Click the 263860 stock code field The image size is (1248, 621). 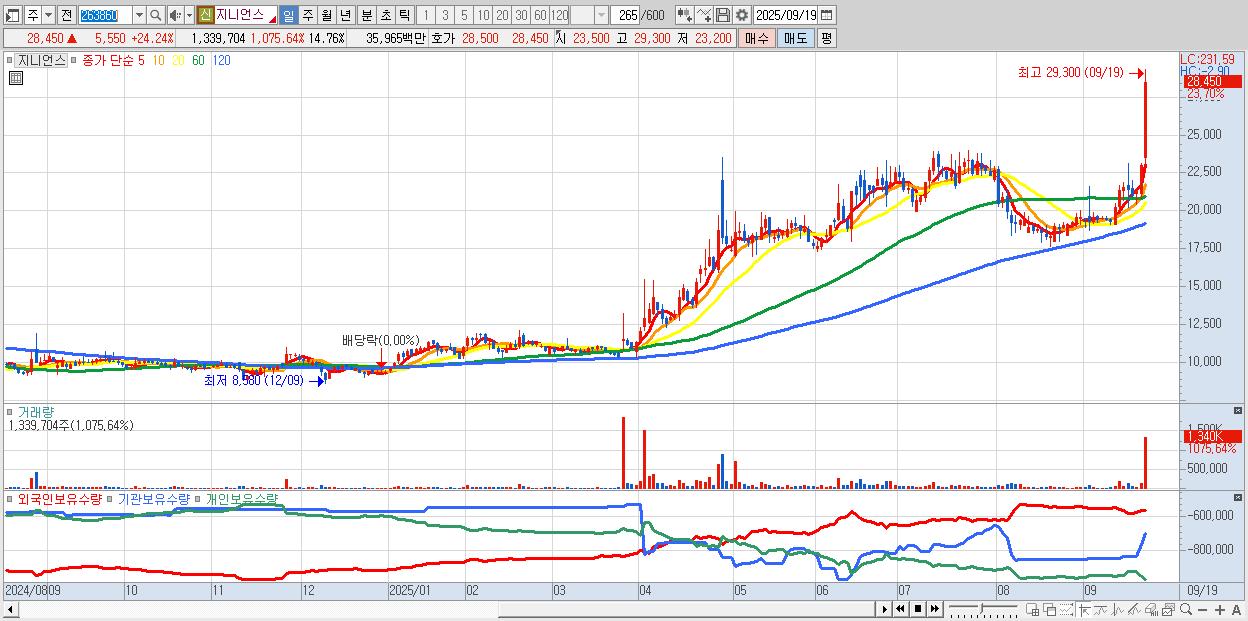tap(104, 15)
